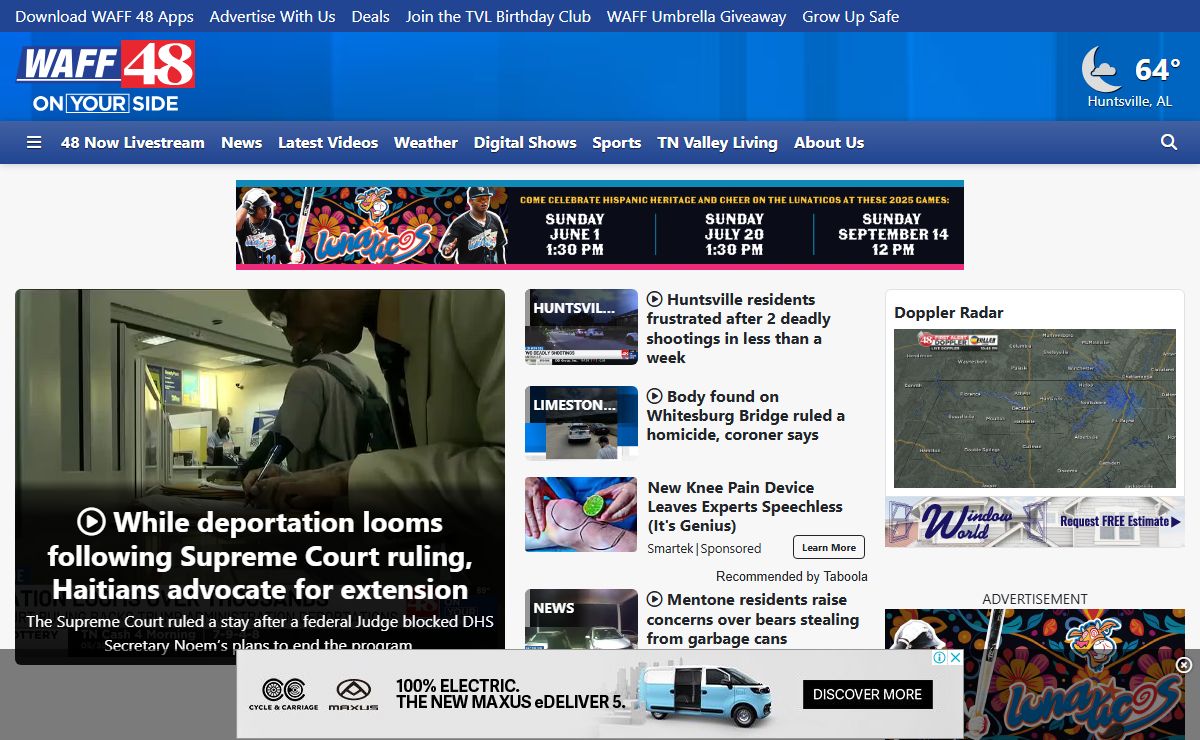This screenshot has width=1200, height=740.
Task: Close the bottom Maxus ad
Action: pyautogui.click(x=1184, y=665)
